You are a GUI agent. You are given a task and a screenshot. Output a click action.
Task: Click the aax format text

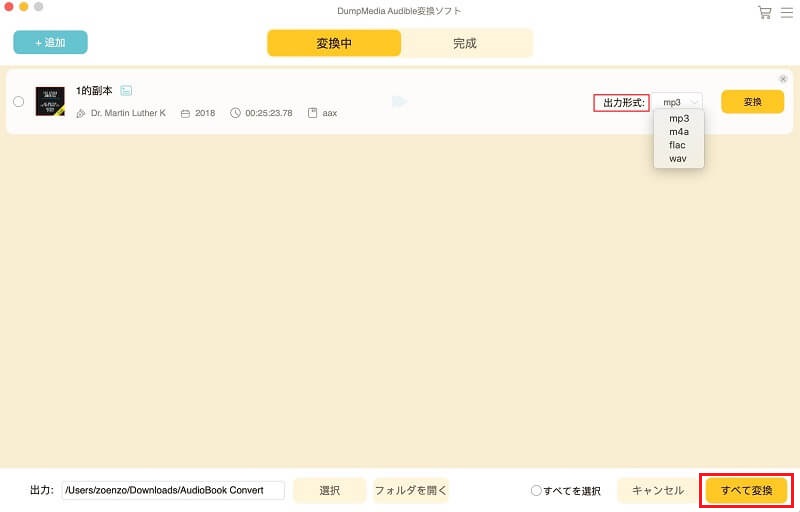tap(330, 113)
